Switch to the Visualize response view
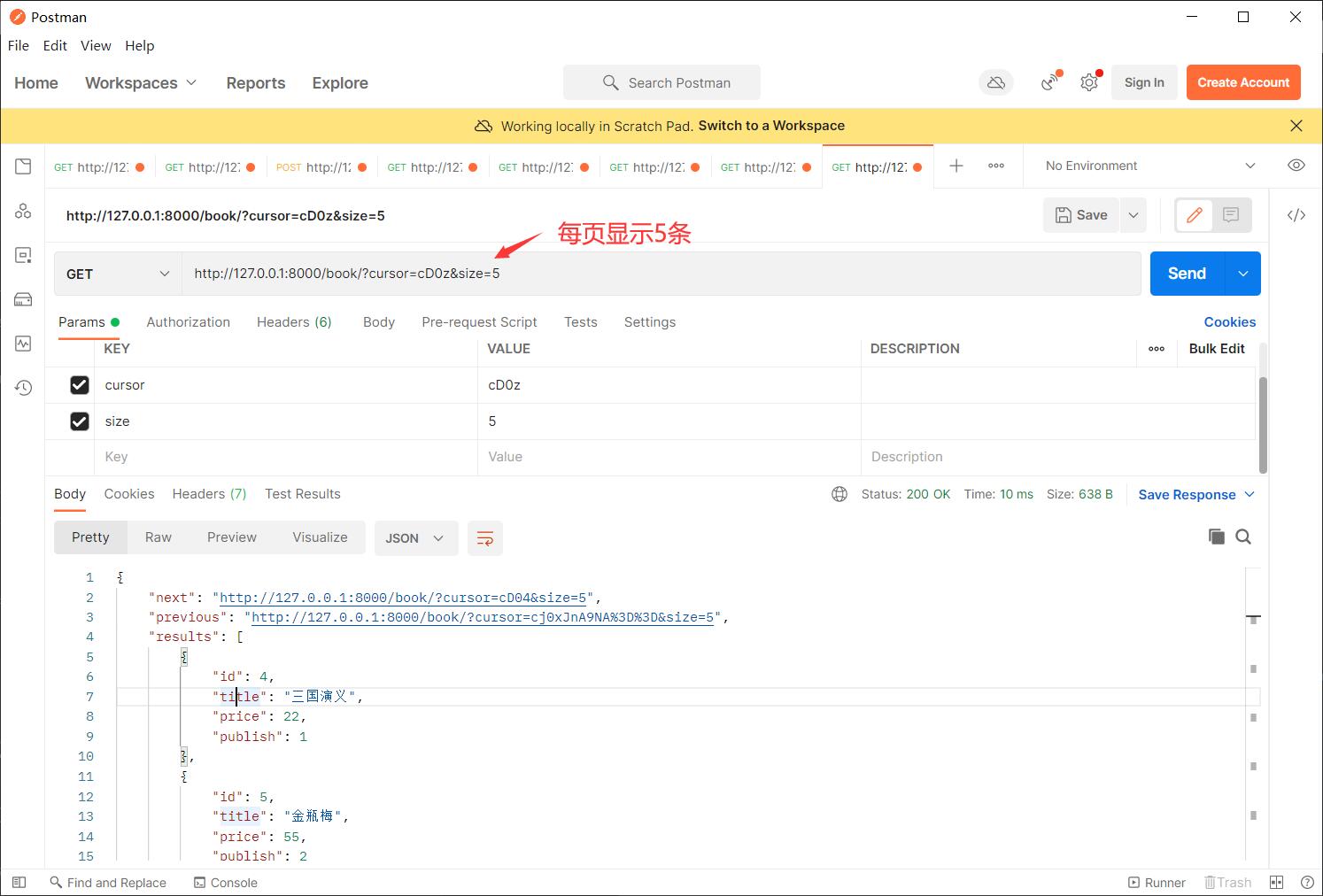This screenshot has width=1323, height=896. coord(320,537)
